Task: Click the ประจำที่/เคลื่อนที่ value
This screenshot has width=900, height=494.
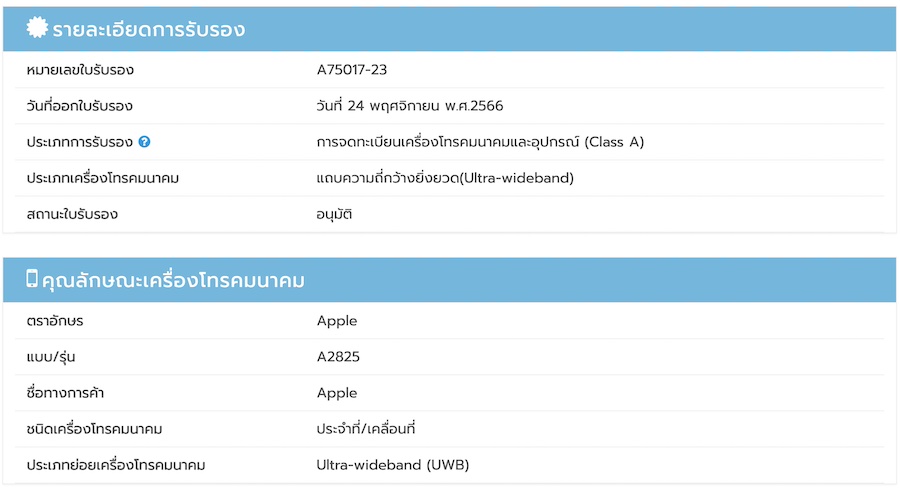Action: (366, 429)
